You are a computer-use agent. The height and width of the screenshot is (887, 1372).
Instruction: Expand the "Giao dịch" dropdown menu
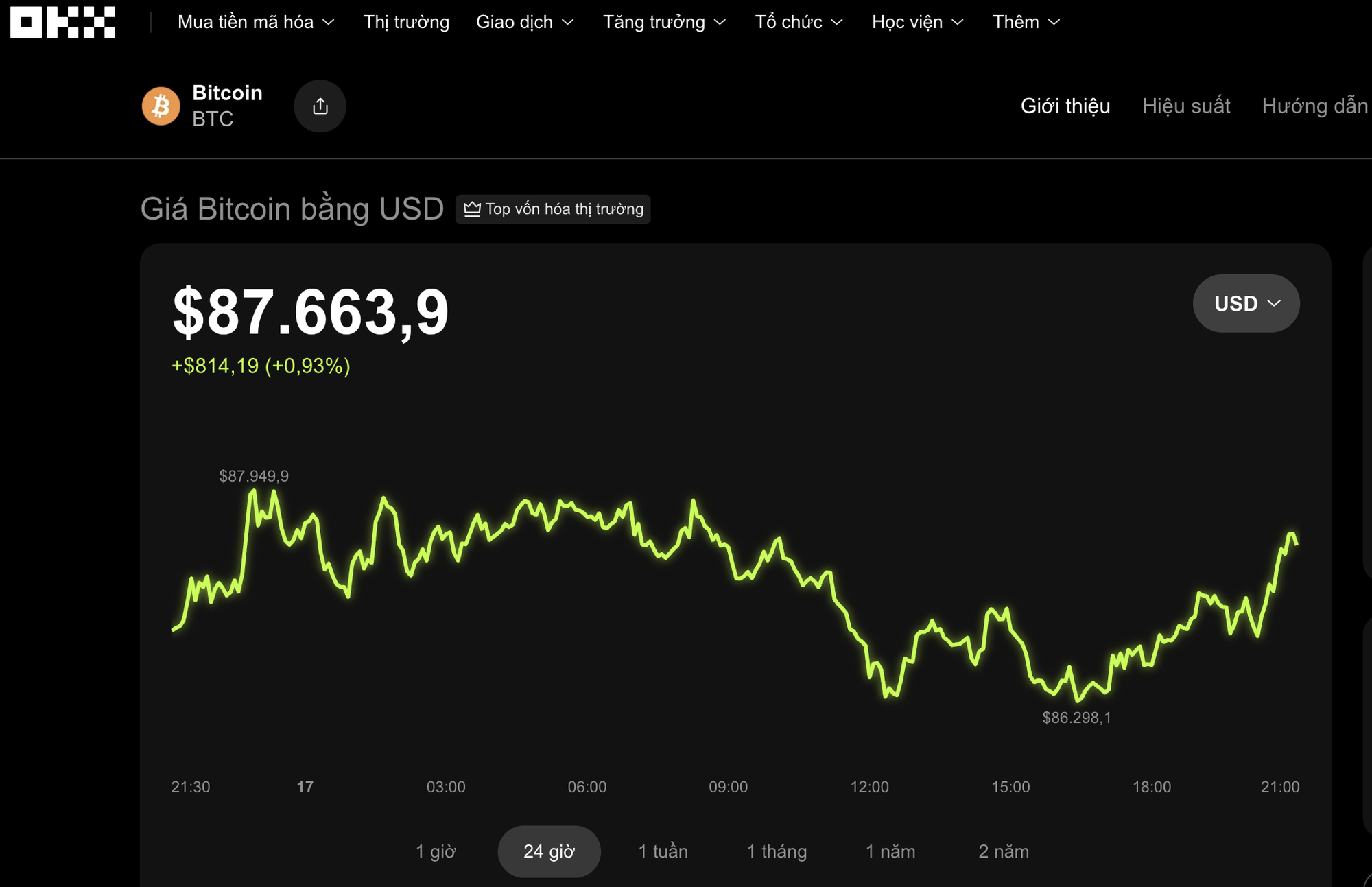pyautogui.click(x=523, y=22)
